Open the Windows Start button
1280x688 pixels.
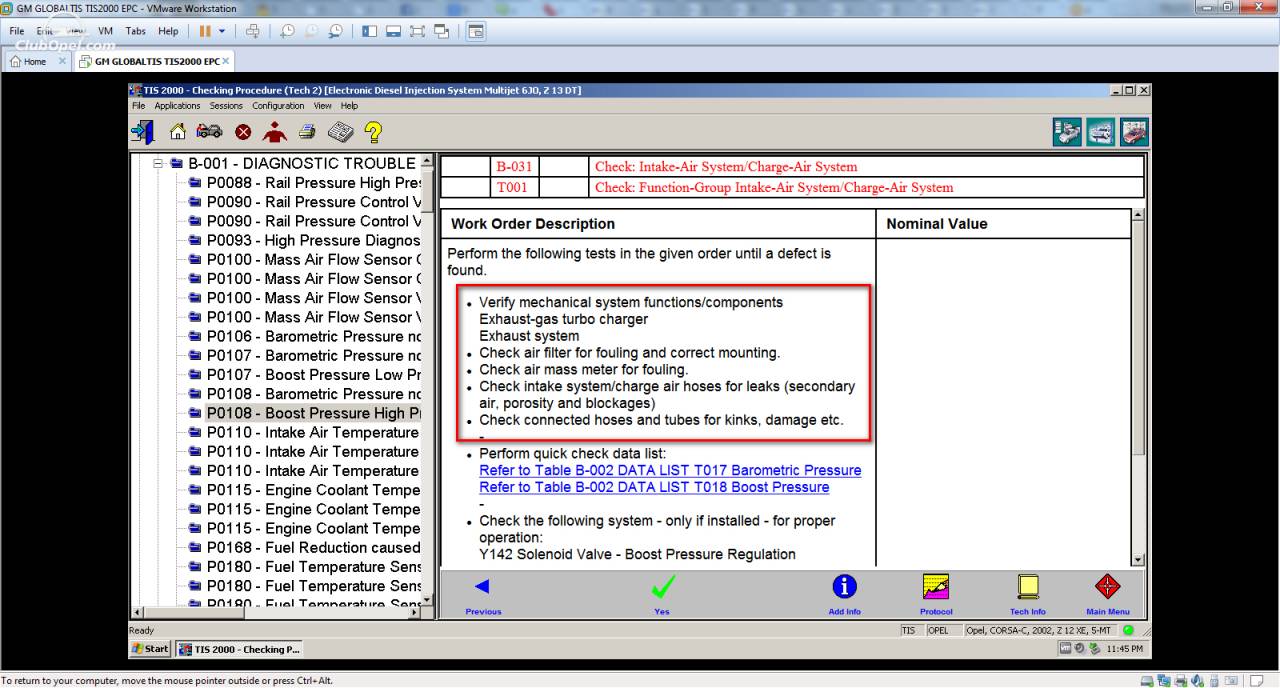[x=150, y=649]
